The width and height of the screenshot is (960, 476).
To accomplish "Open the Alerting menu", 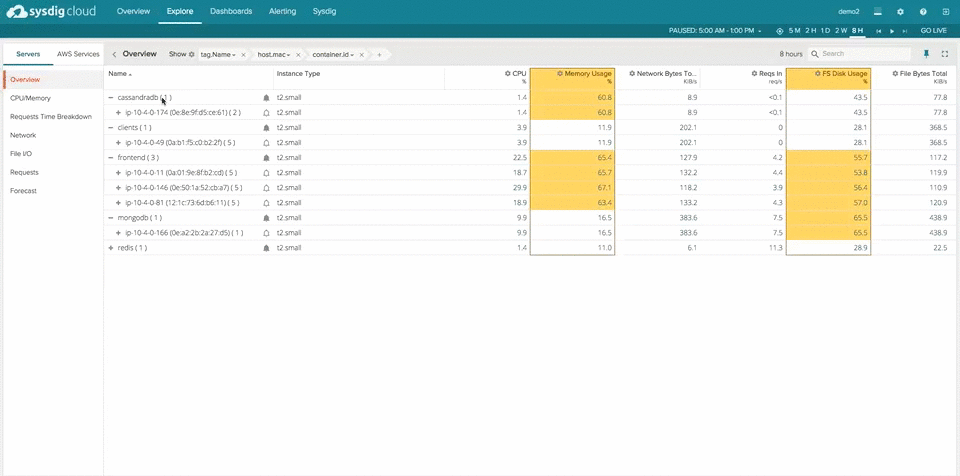I will click(282, 12).
